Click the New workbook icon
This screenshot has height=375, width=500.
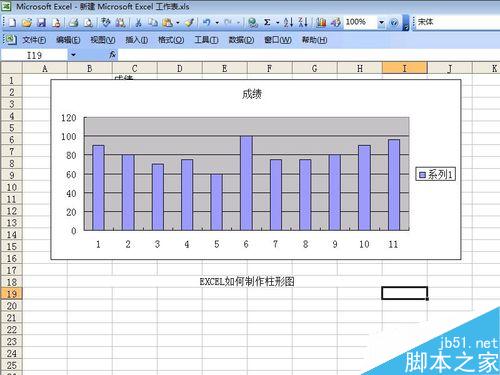point(12,23)
